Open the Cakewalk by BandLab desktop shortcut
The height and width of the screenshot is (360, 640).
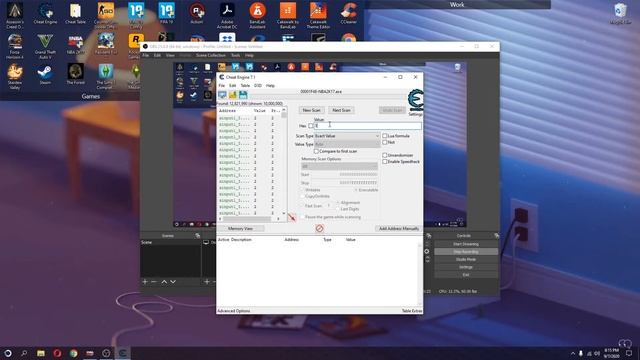click(288, 16)
